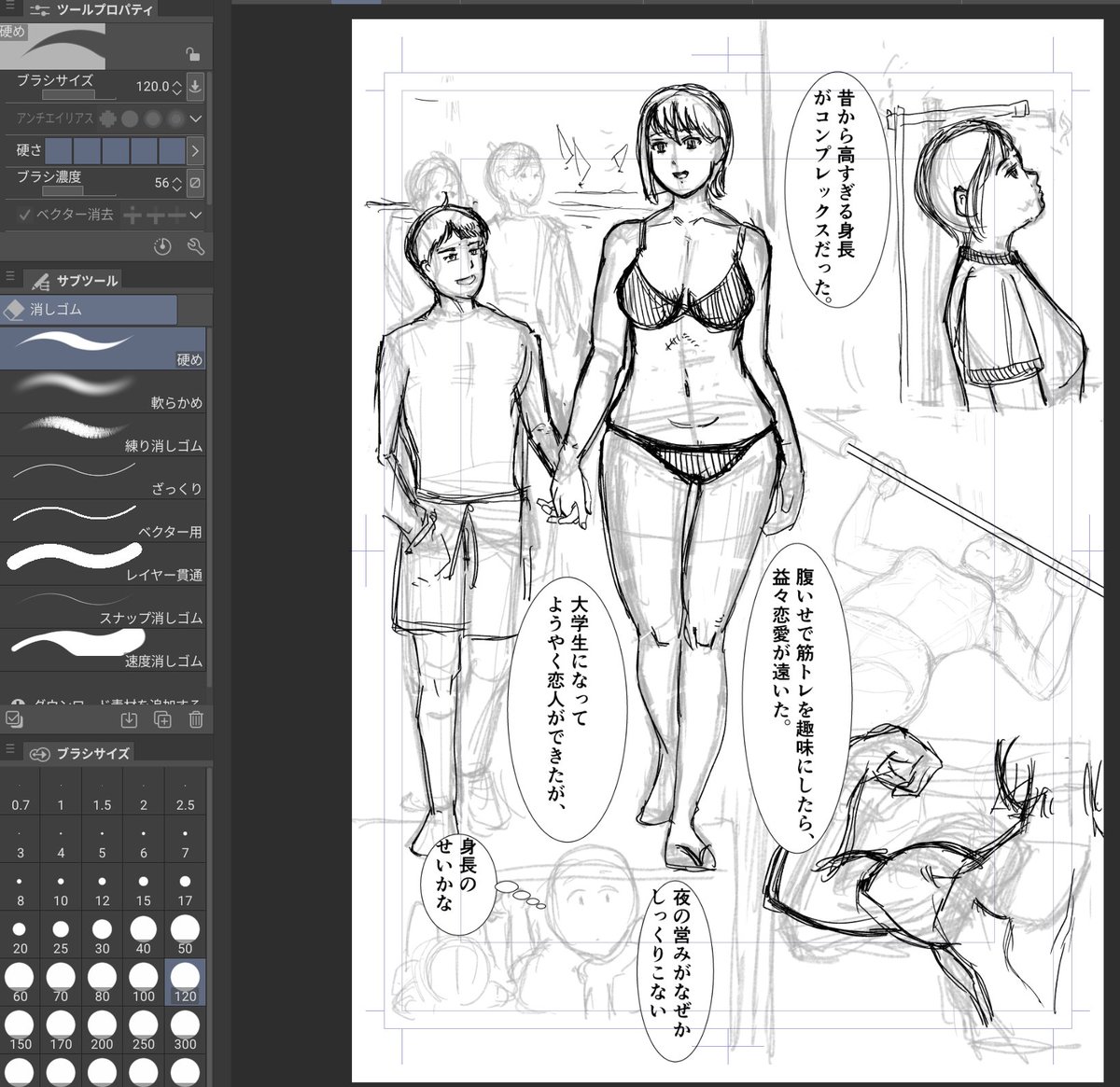Image resolution: width=1120 pixels, height=1087 pixels.
Task: Open brush density dynamics icon beside 56
Action: pyautogui.click(x=194, y=184)
